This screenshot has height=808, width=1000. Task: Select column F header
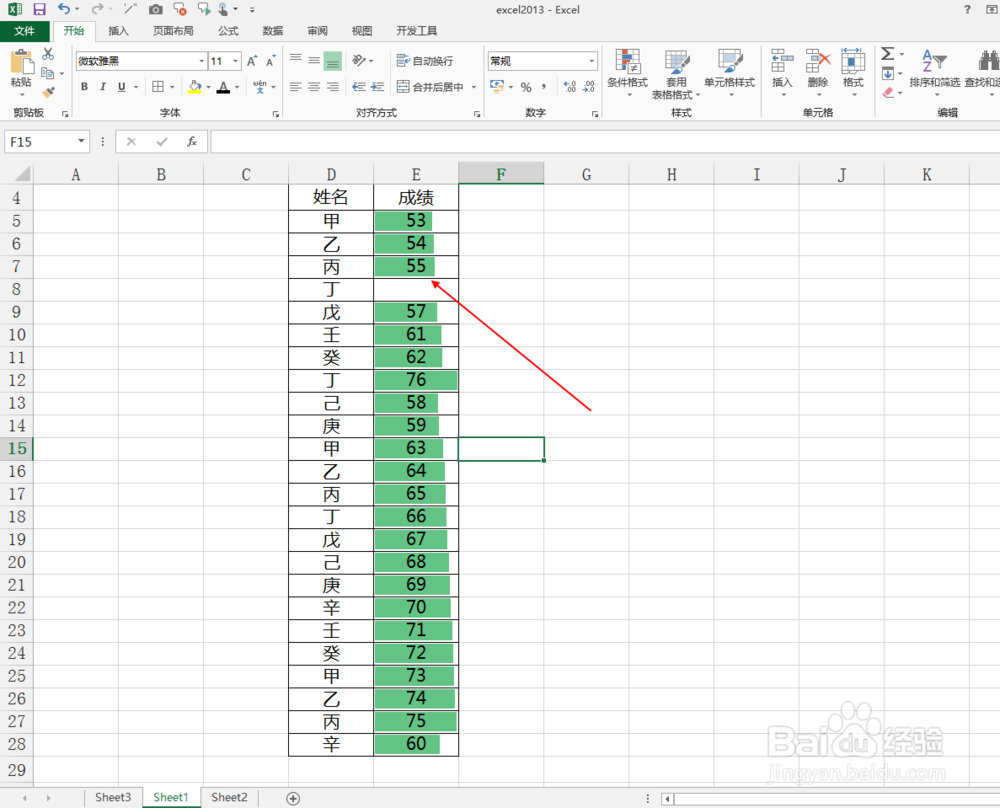pyautogui.click(x=501, y=174)
